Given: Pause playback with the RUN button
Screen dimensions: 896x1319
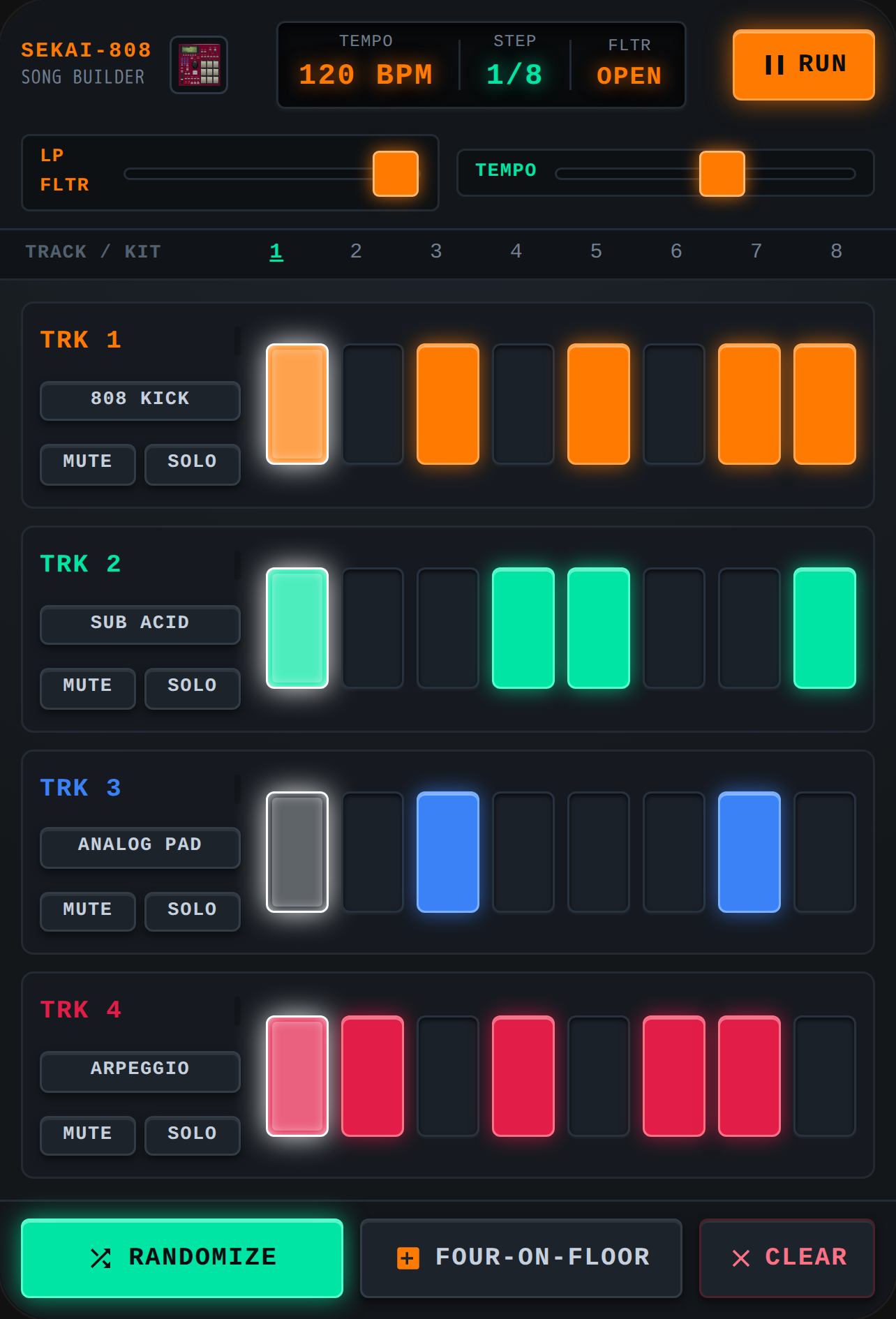Looking at the screenshot, I should [803, 65].
